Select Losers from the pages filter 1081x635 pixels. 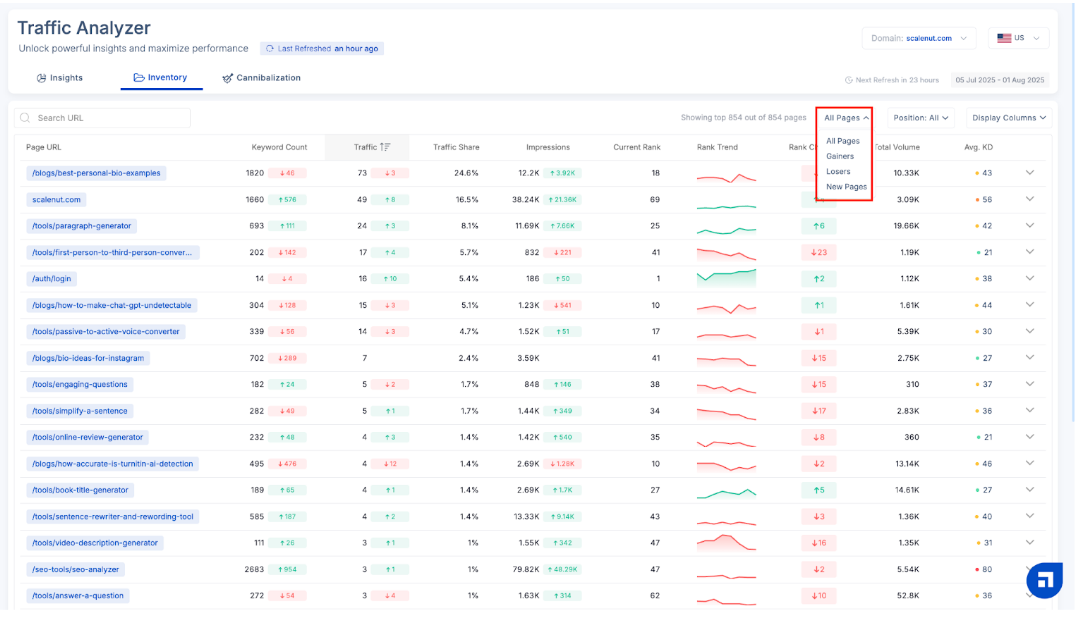[x=838, y=172]
